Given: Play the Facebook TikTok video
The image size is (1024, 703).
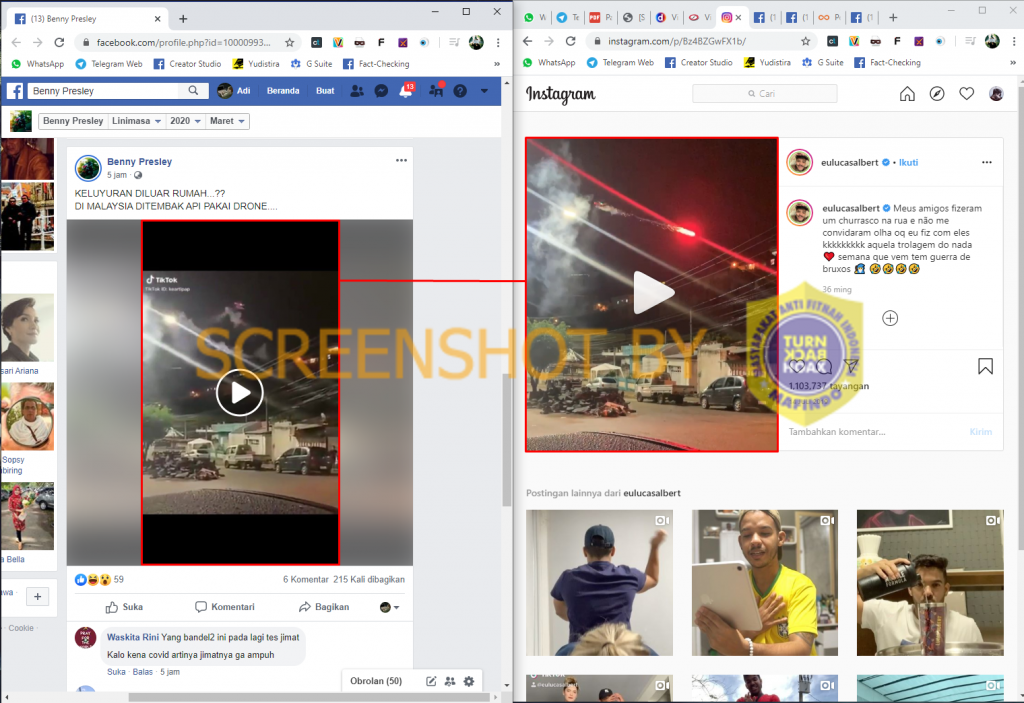Looking at the screenshot, I should point(240,392).
